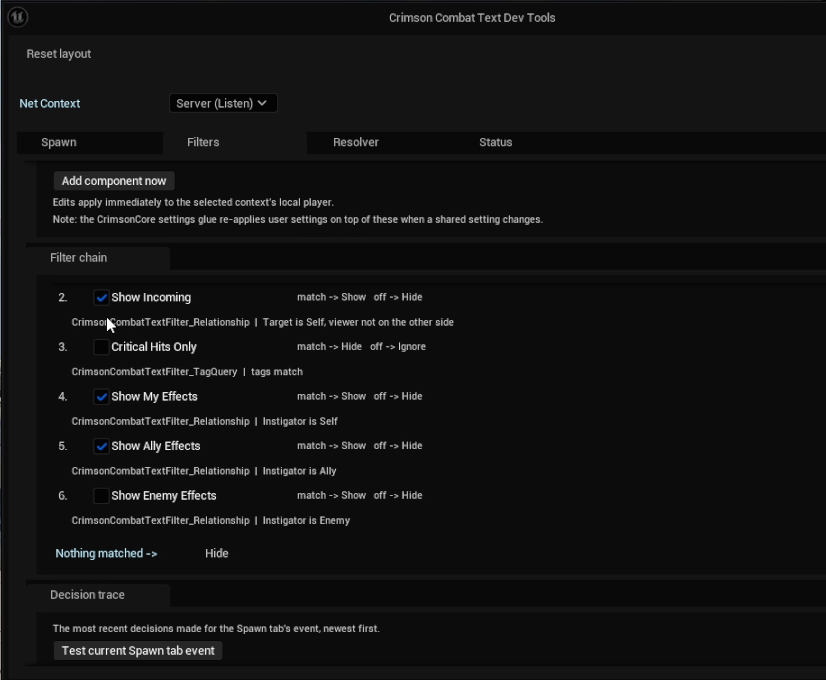Image resolution: width=826 pixels, height=680 pixels.
Task: Uncheck the Show My Effects checkbox
Action: (101, 397)
